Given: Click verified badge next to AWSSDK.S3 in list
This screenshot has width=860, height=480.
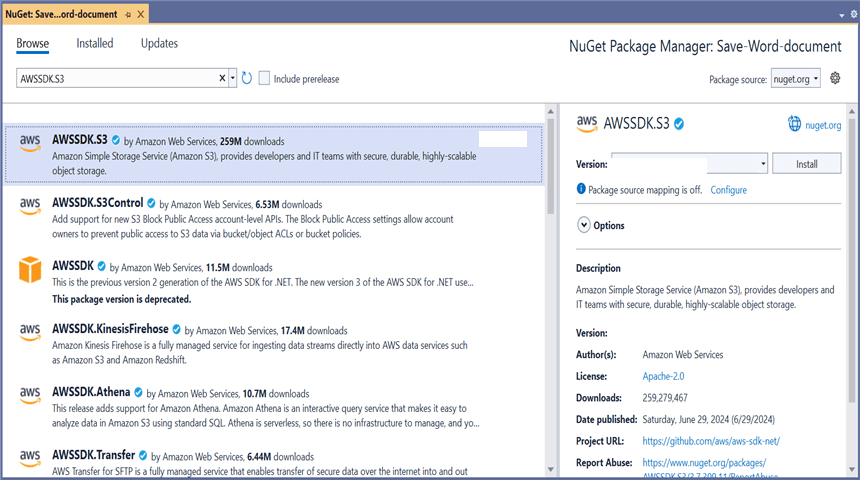Looking at the screenshot, I should pos(116,140).
